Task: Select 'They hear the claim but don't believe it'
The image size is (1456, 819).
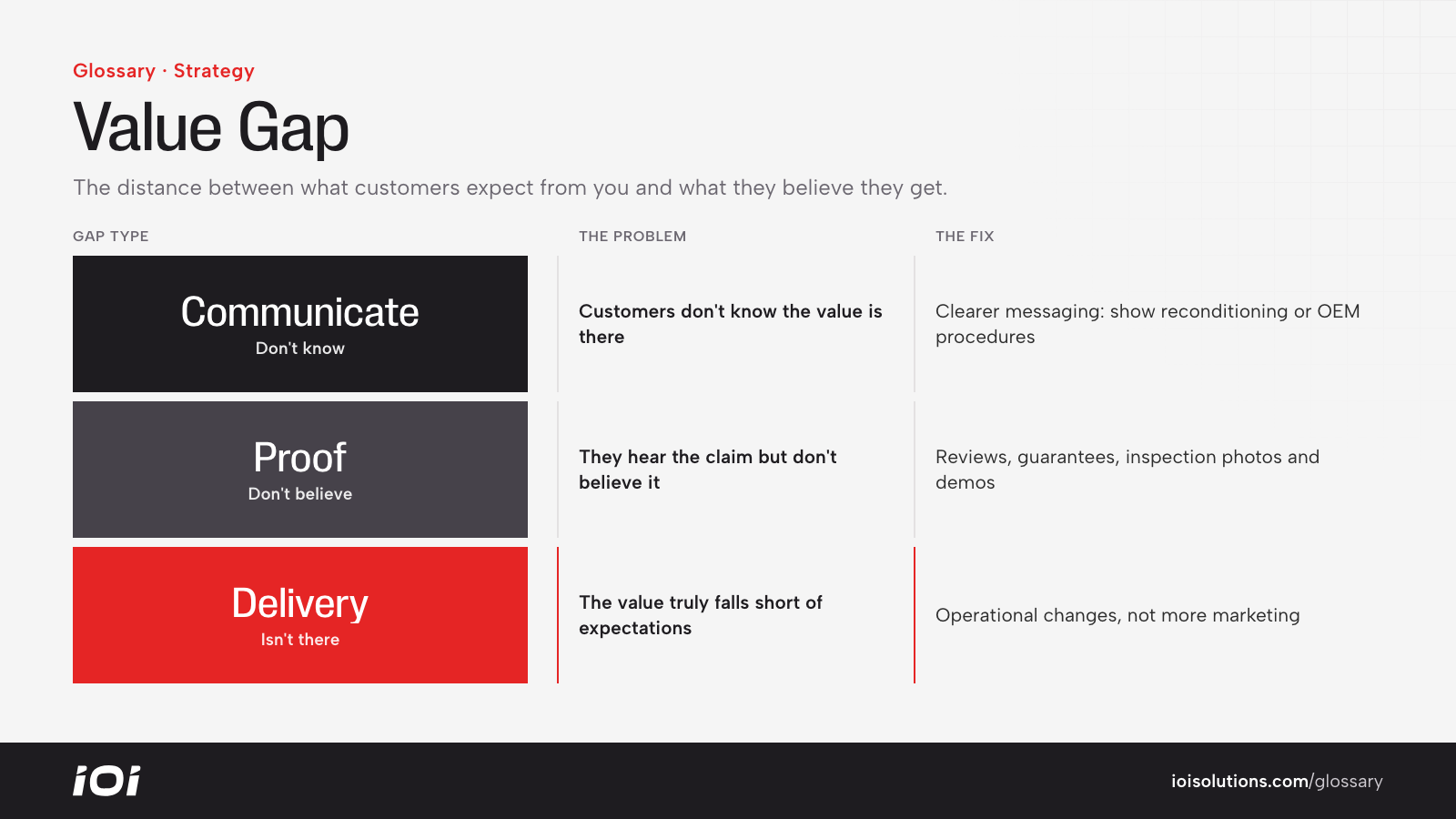Action: [x=708, y=470]
